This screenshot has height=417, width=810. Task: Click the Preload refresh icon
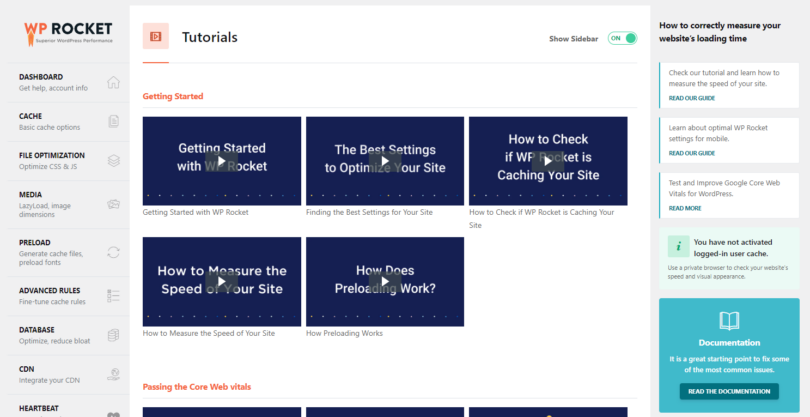click(x=113, y=252)
